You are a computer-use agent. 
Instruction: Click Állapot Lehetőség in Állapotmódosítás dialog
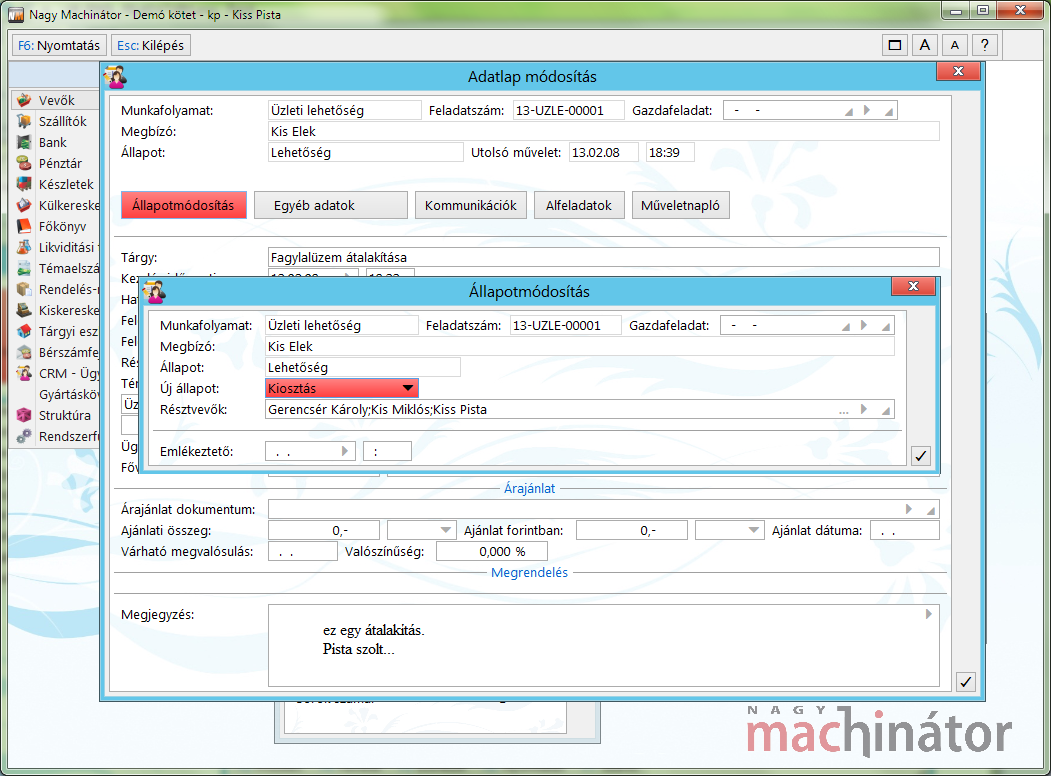(x=363, y=367)
